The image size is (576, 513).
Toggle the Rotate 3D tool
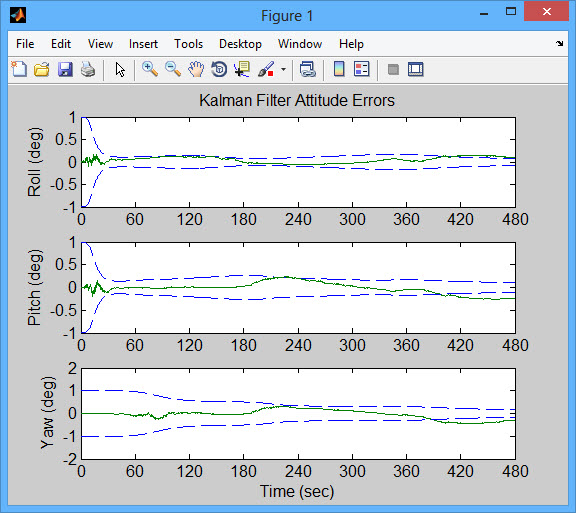click(219, 69)
